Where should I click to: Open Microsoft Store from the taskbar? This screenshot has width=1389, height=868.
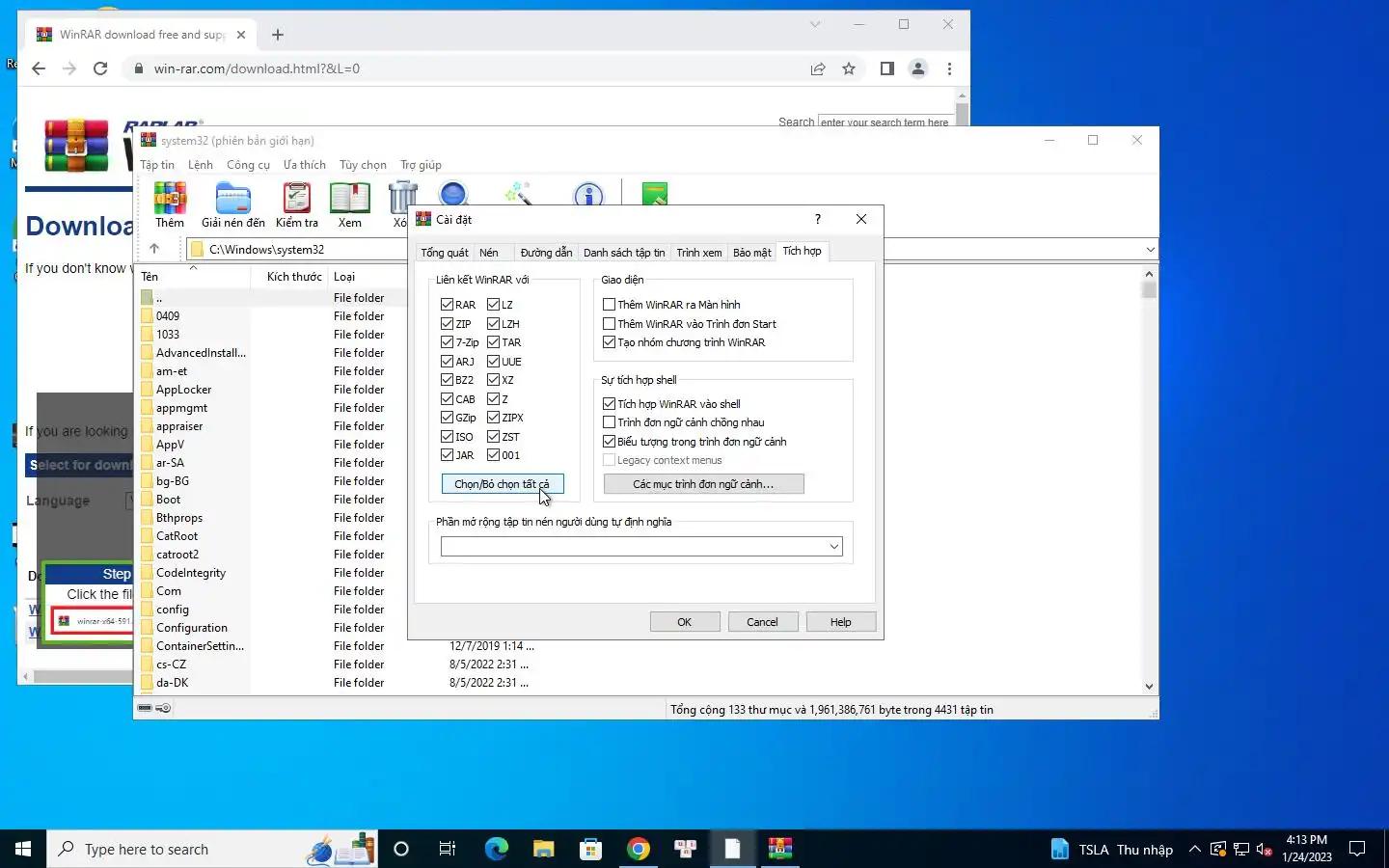(x=590, y=849)
